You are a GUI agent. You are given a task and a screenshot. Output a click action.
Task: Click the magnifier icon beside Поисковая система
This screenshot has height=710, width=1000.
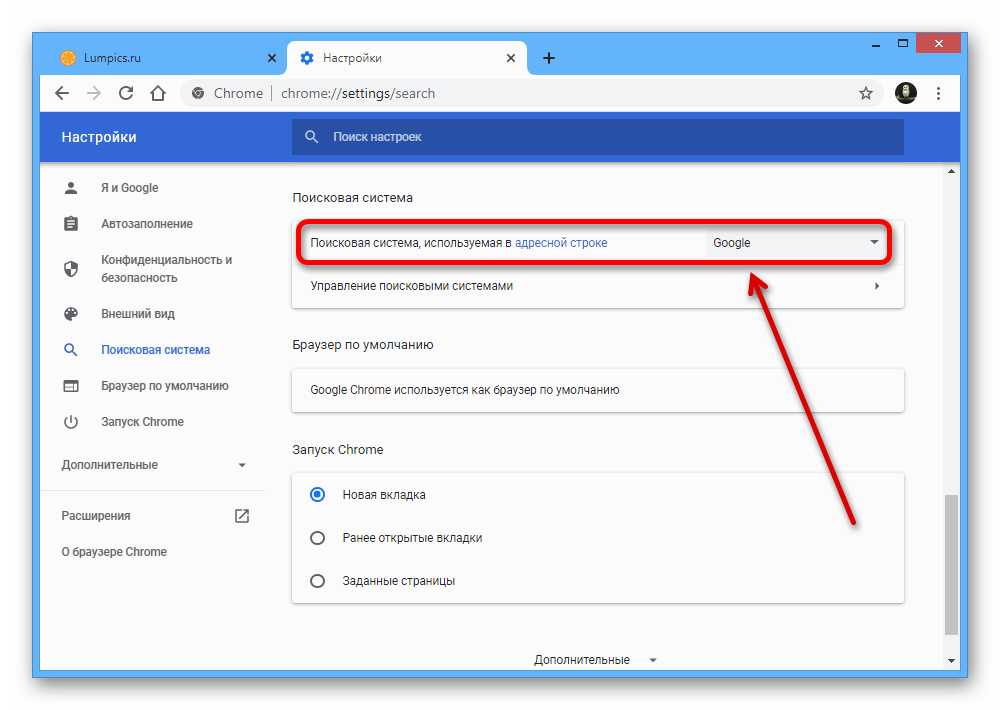[71, 350]
